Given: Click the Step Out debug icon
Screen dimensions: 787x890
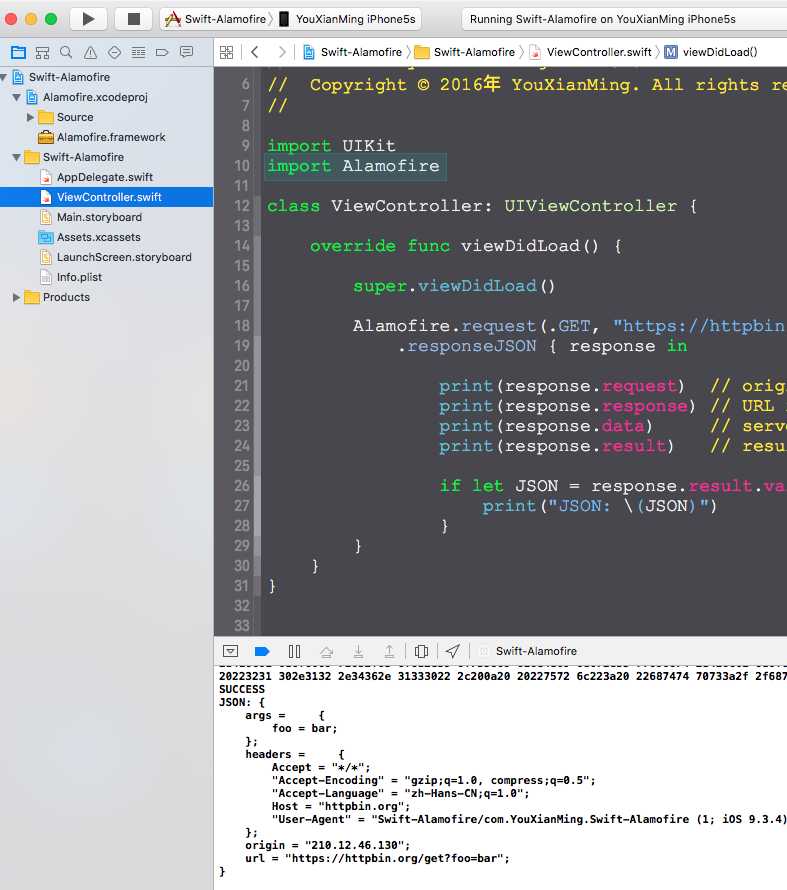Looking at the screenshot, I should click(x=389, y=651).
